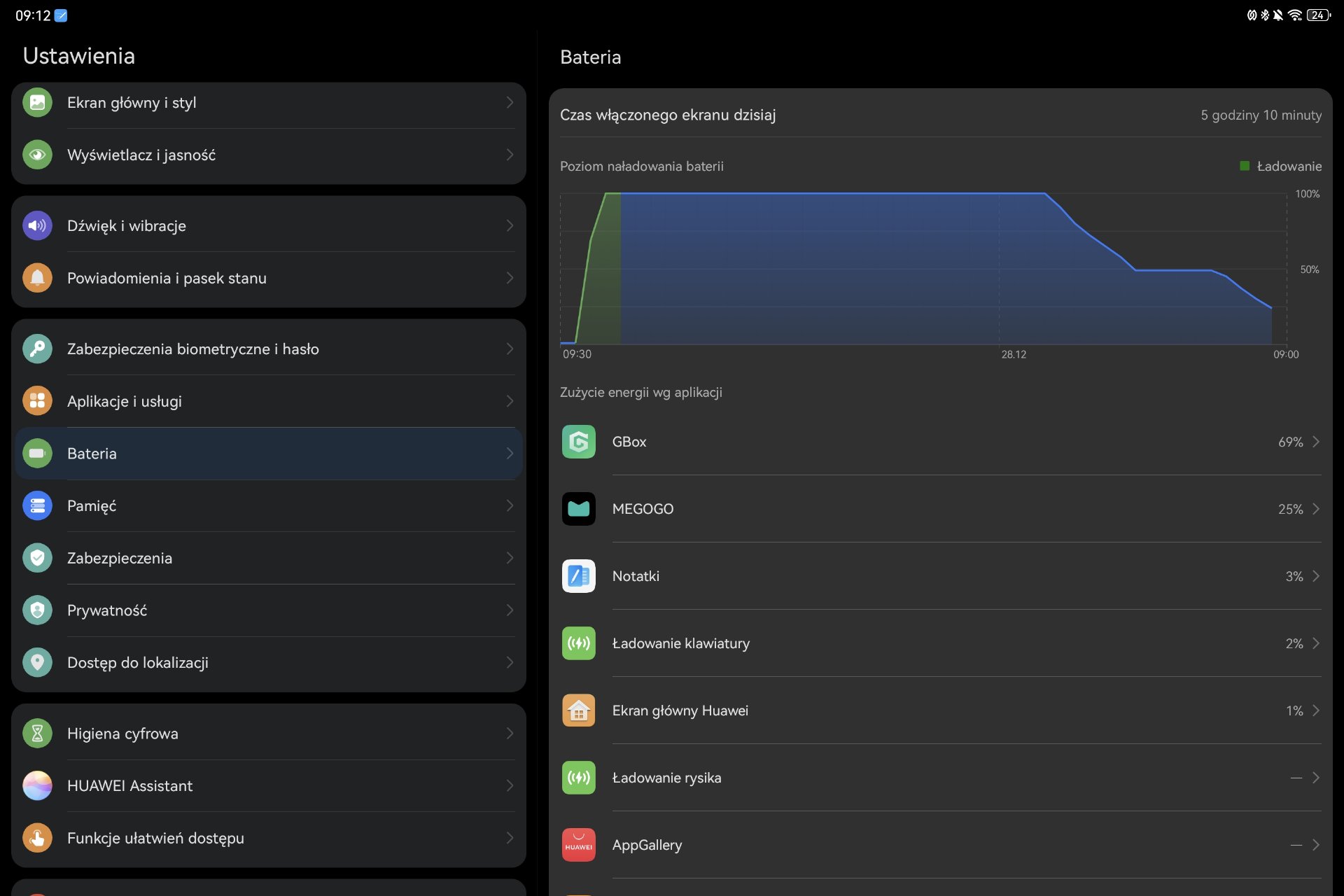Open Wyświetlacz i jasność chevron arrow
The image size is (1344, 896).
(510, 155)
